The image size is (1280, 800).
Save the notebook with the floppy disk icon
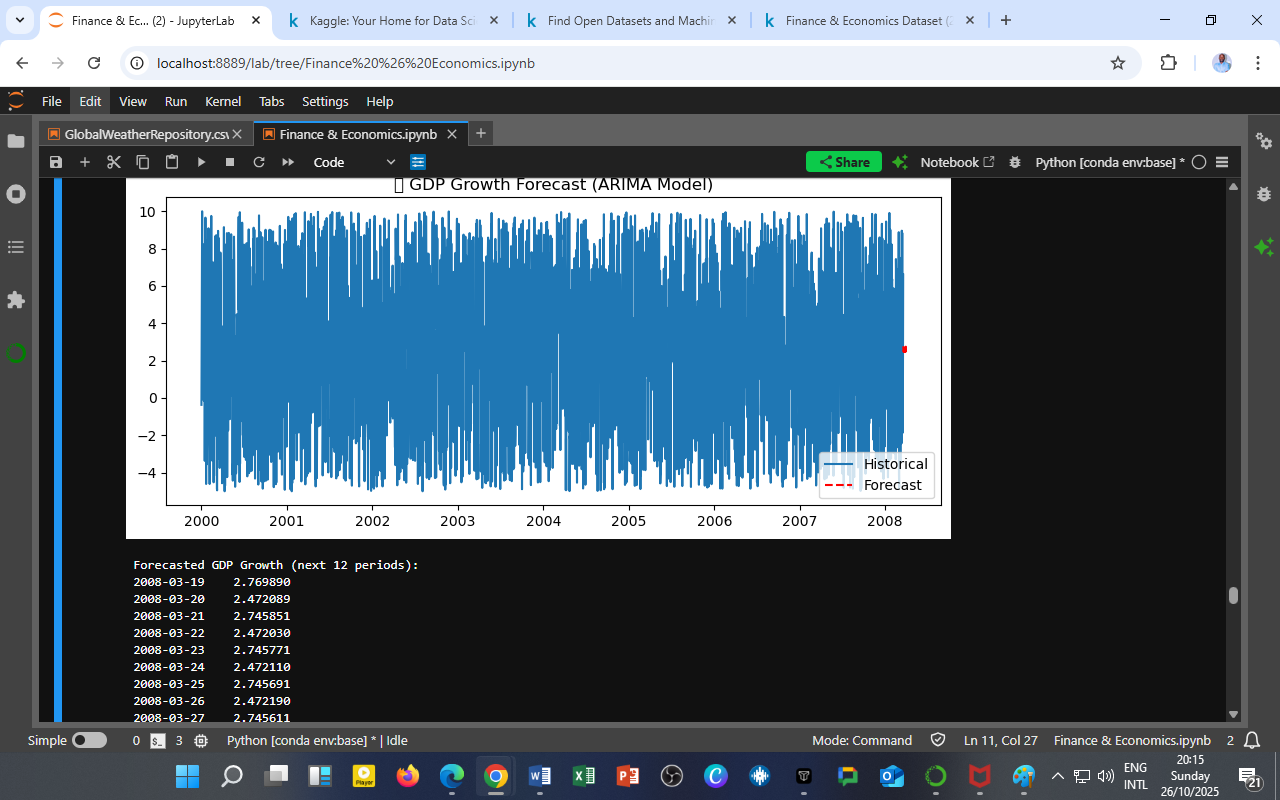click(x=56, y=162)
